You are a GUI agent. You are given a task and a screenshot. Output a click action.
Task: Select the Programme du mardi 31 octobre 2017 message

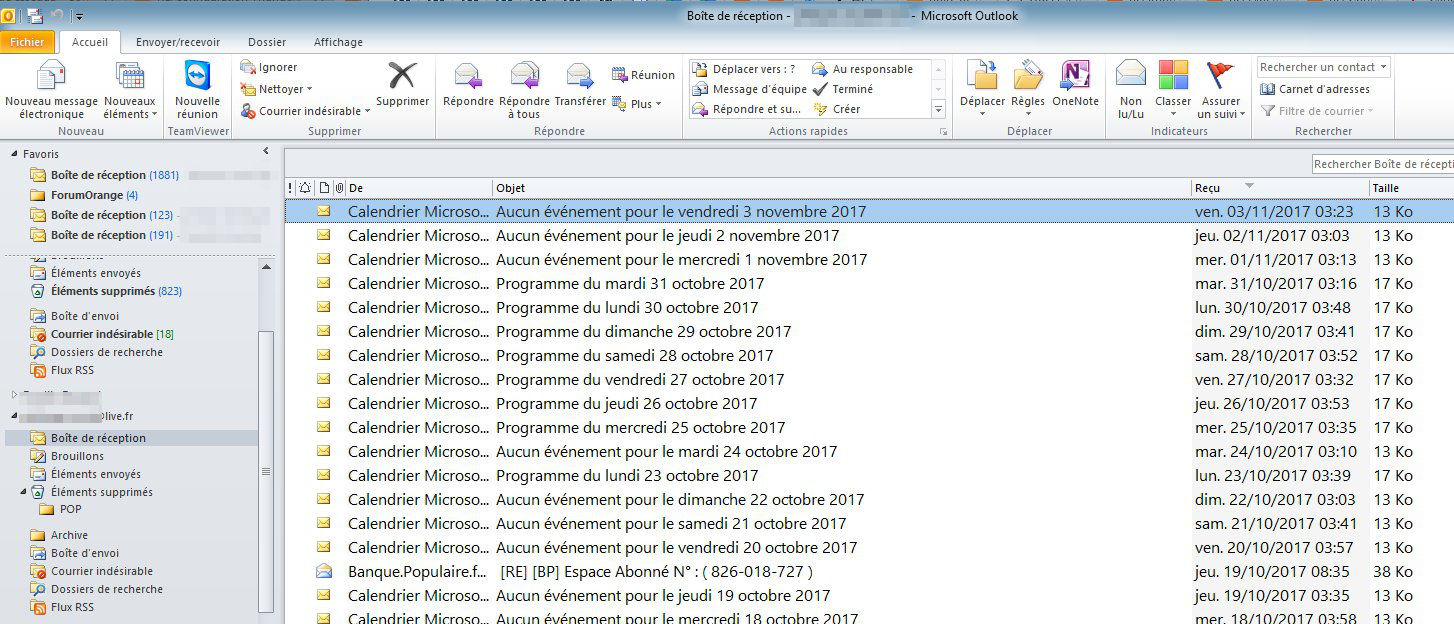868,284
